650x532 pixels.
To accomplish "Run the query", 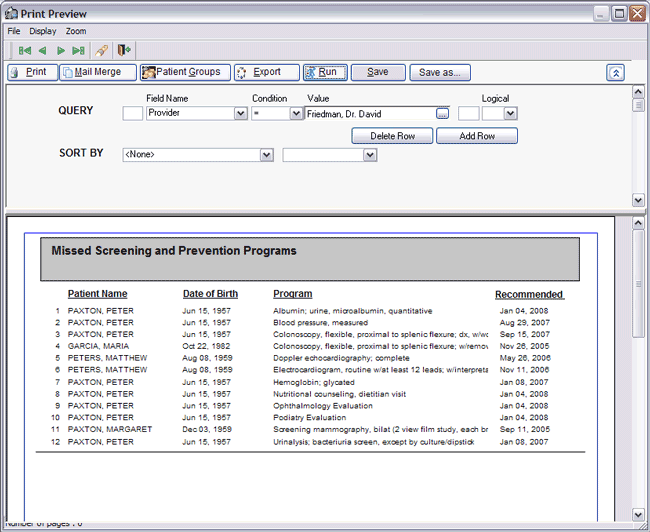I will [x=325, y=72].
